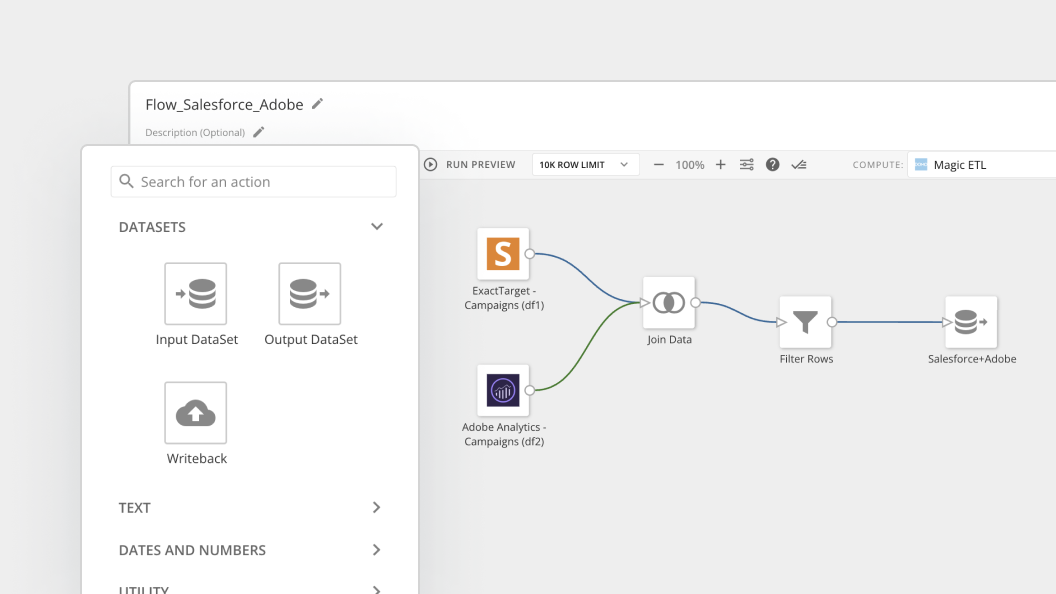The image size is (1056, 594).
Task: Collapse the DATASETS section
Action: click(x=376, y=227)
